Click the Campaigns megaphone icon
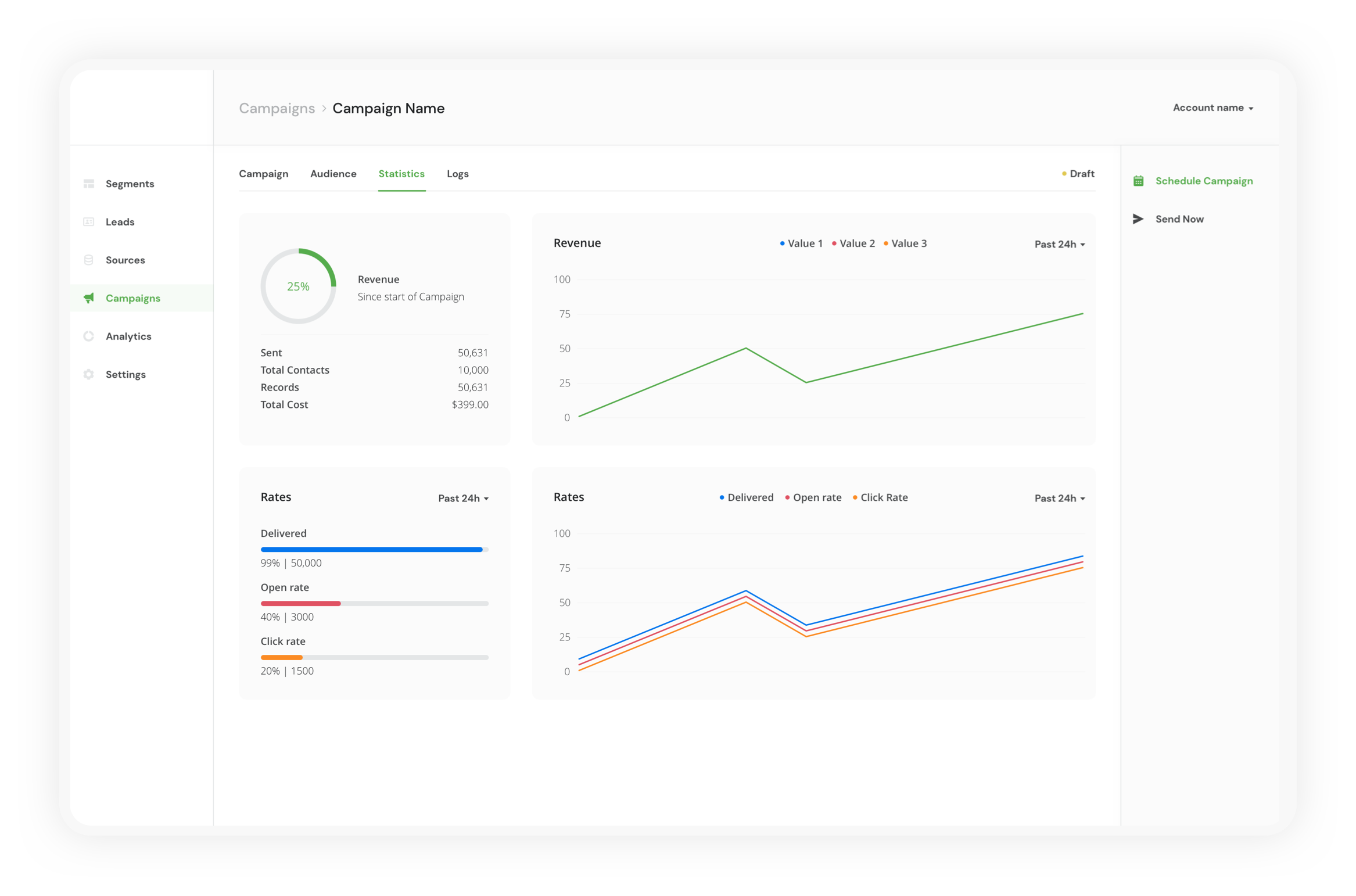This screenshot has width=1356, height=896. [x=89, y=298]
